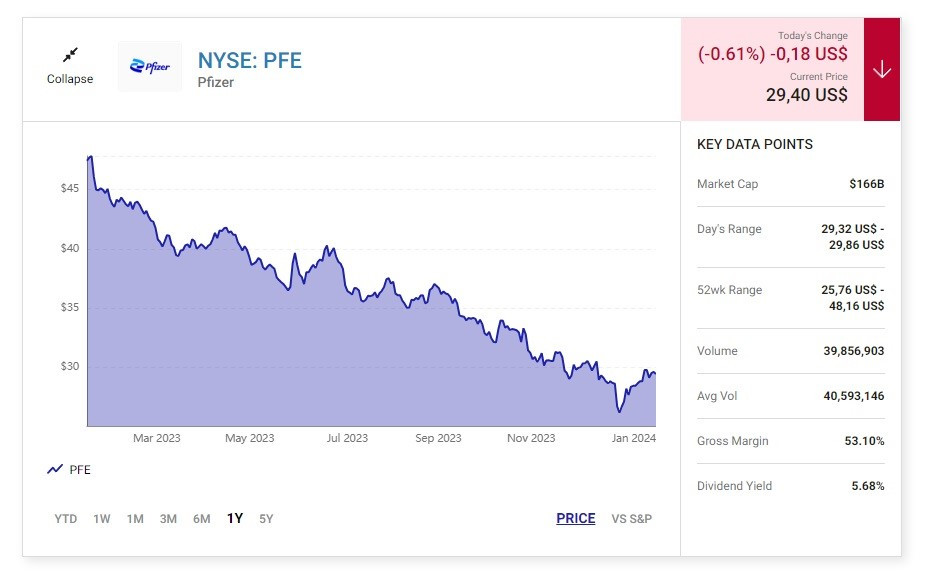Select the YTD time range
Viewport: 925px width, 576px height.
pyautogui.click(x=65, y=518)
